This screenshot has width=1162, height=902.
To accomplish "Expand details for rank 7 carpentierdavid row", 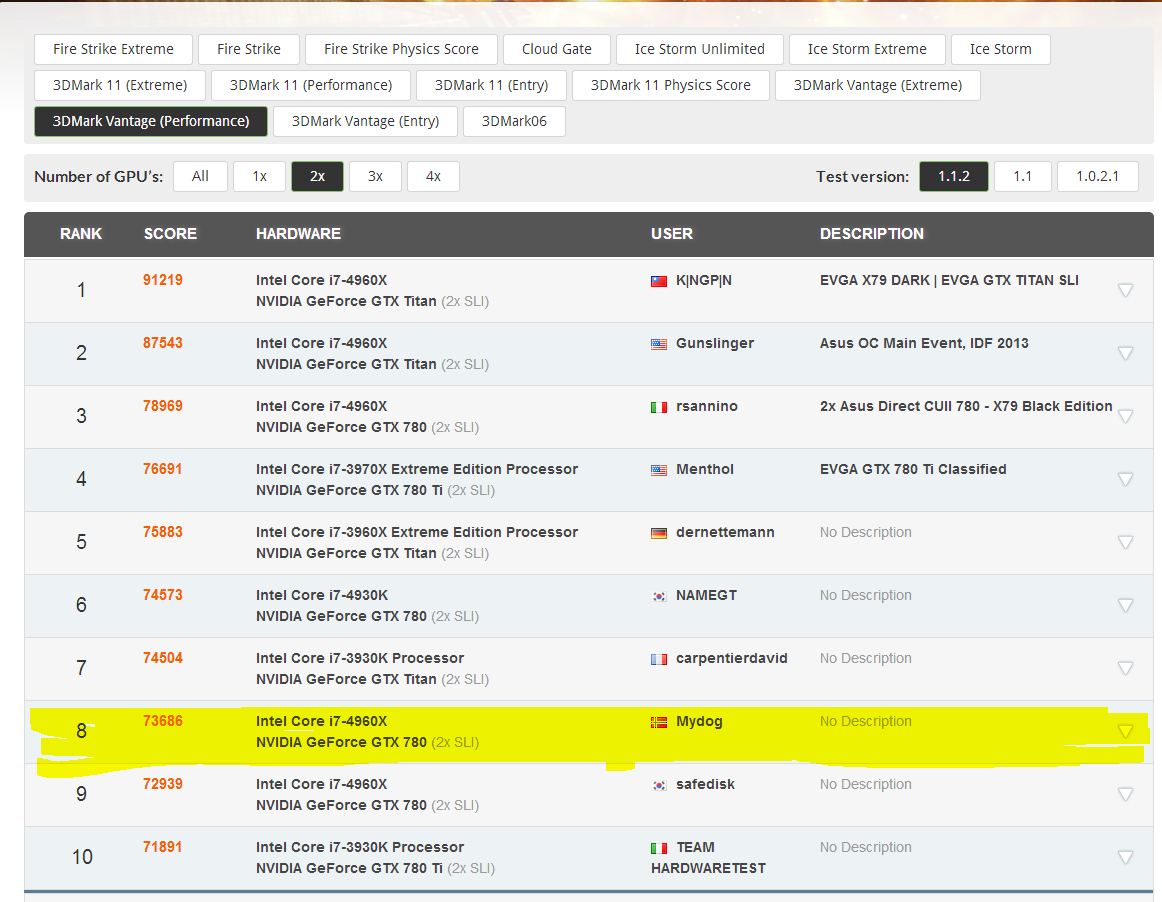I will pos(1125,669).
